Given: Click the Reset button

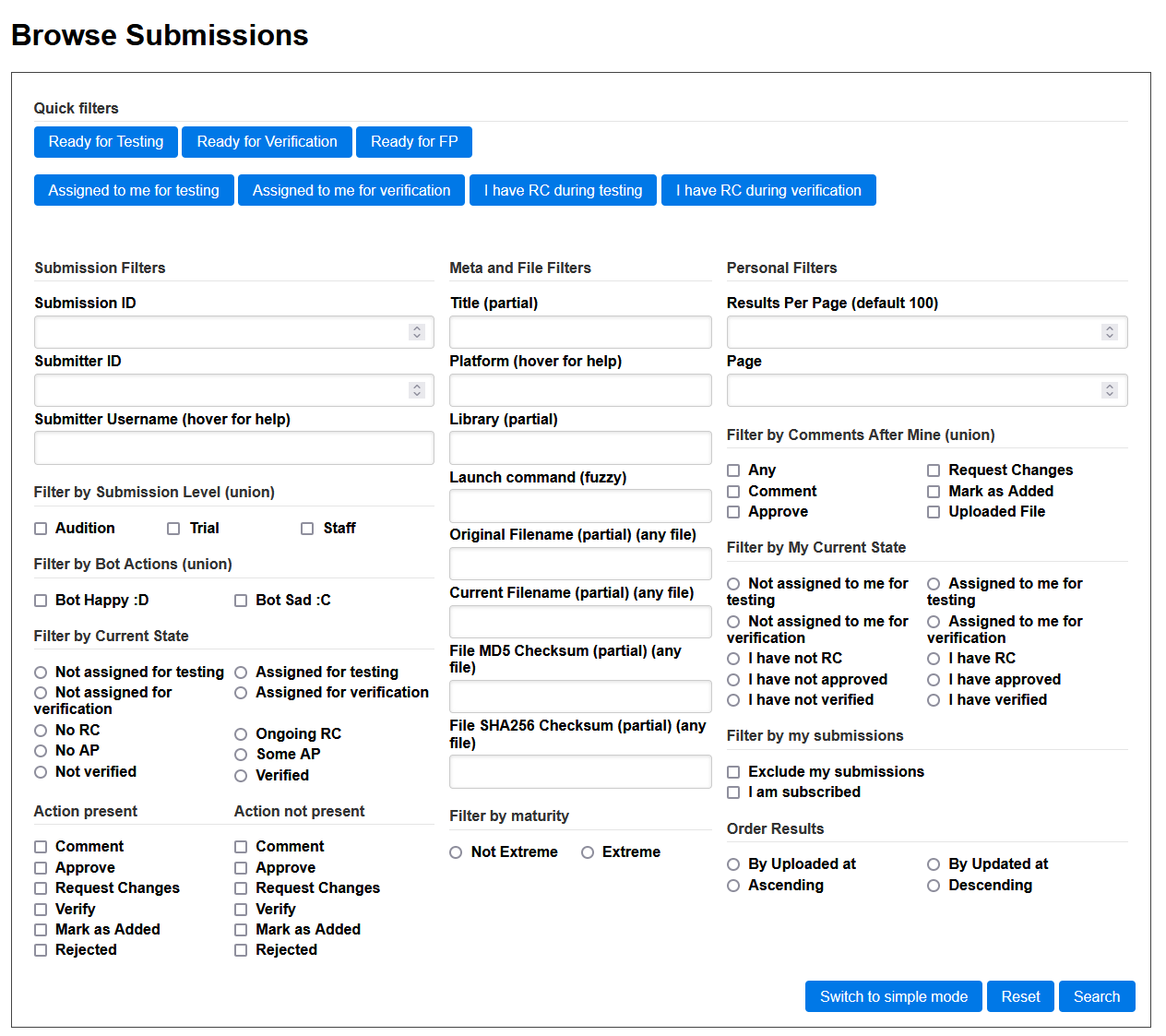Looking at the screenshot, I should pyautogui.click(x=1020, y=996).
